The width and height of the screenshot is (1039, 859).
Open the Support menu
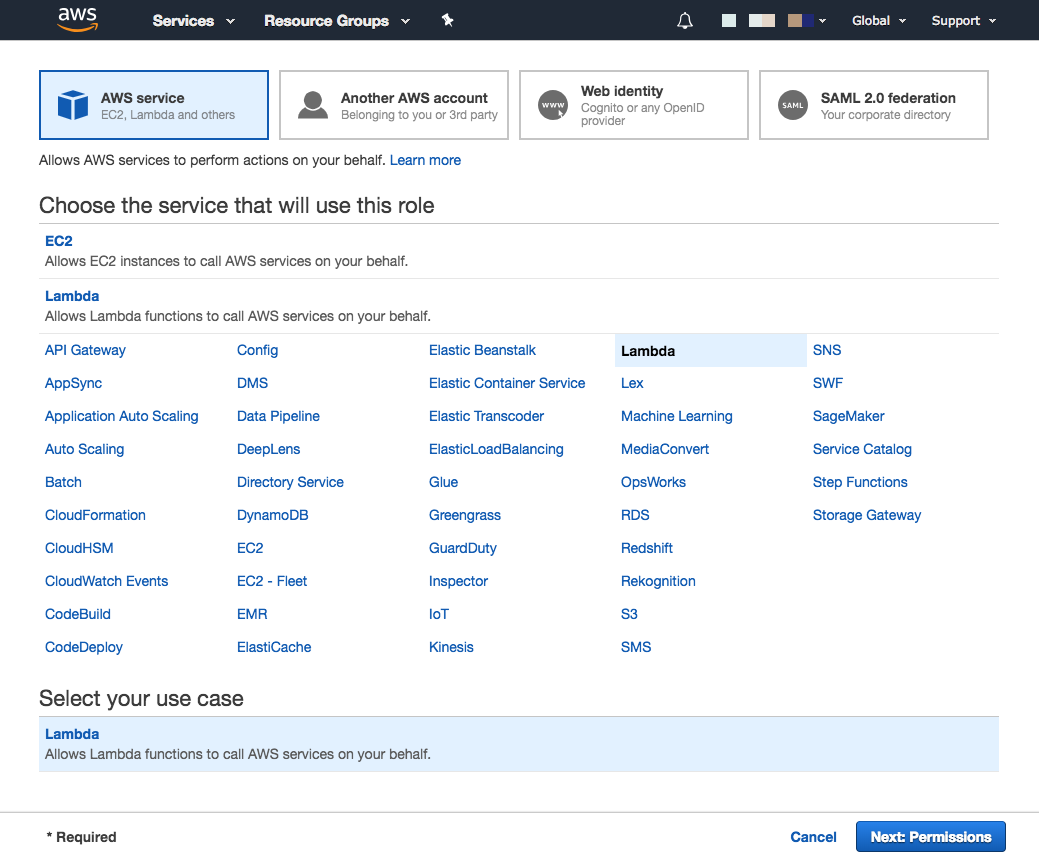click(963, 21)
